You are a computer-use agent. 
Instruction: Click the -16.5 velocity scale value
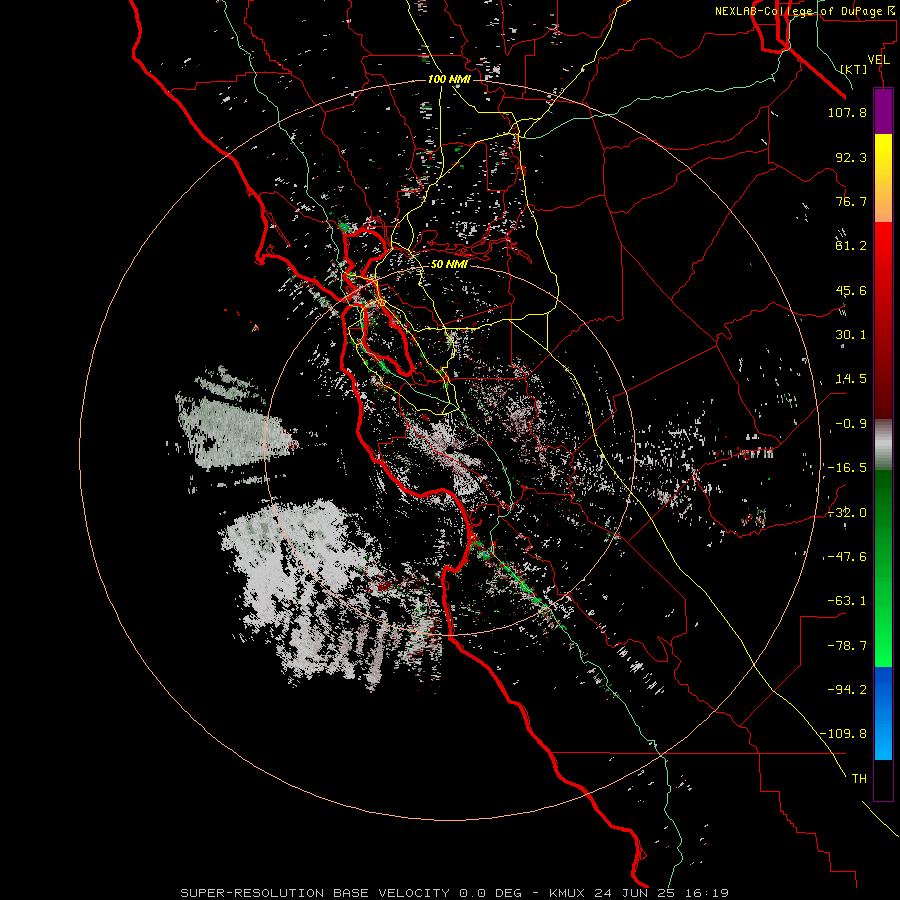(847, 468)
